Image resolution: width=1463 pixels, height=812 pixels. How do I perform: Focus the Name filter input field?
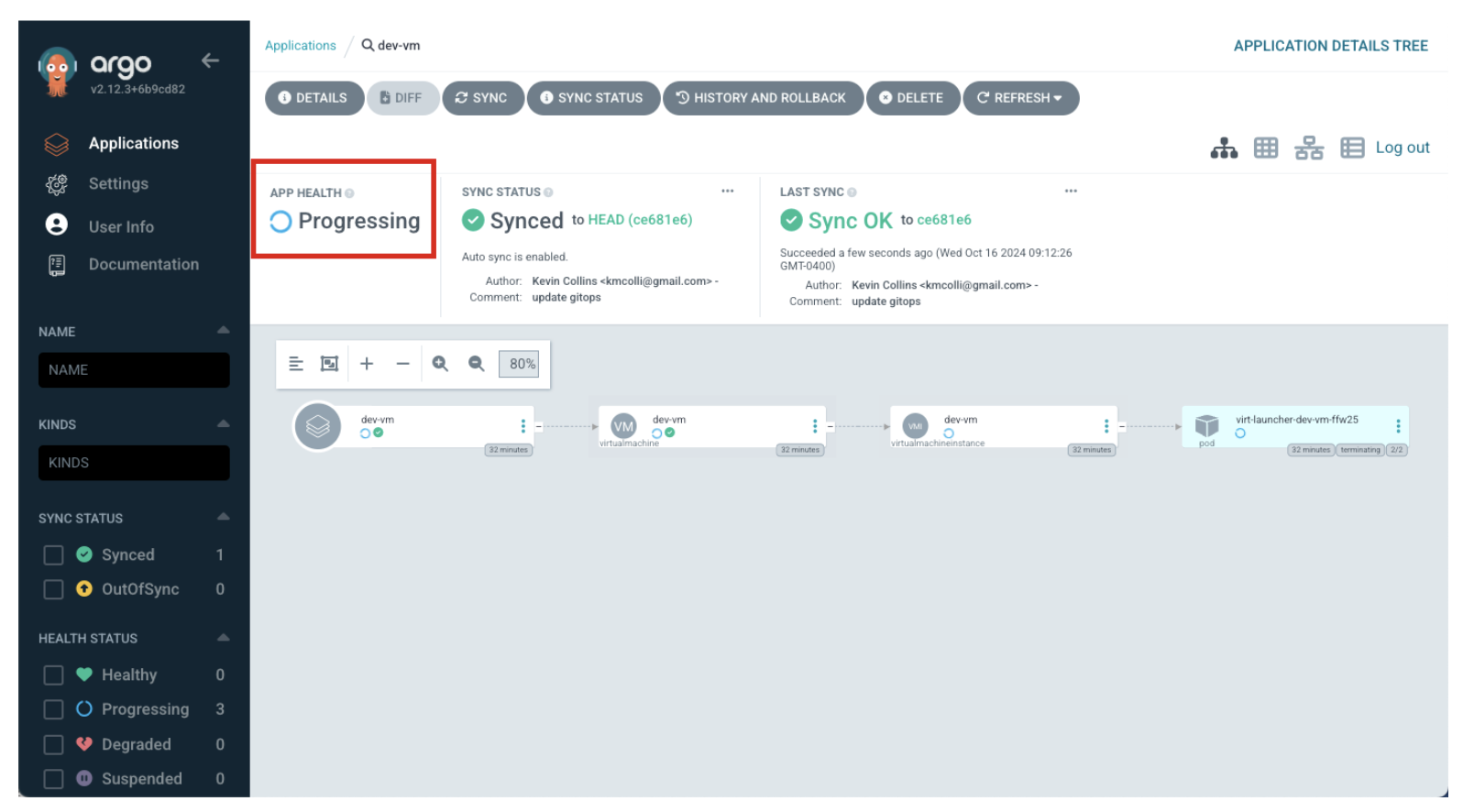pyautogui.click(x=134, y=370)
